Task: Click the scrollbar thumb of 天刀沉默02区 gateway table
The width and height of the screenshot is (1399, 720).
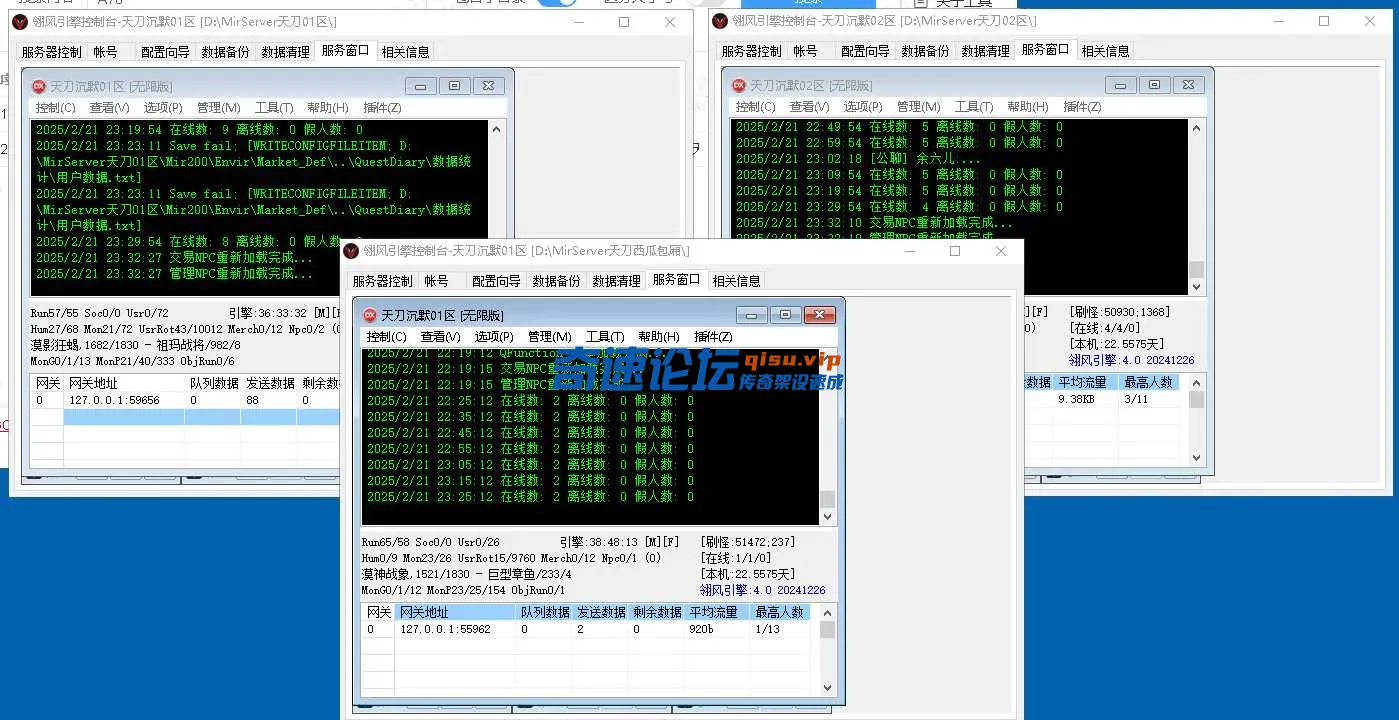Action: point(1196,399)
